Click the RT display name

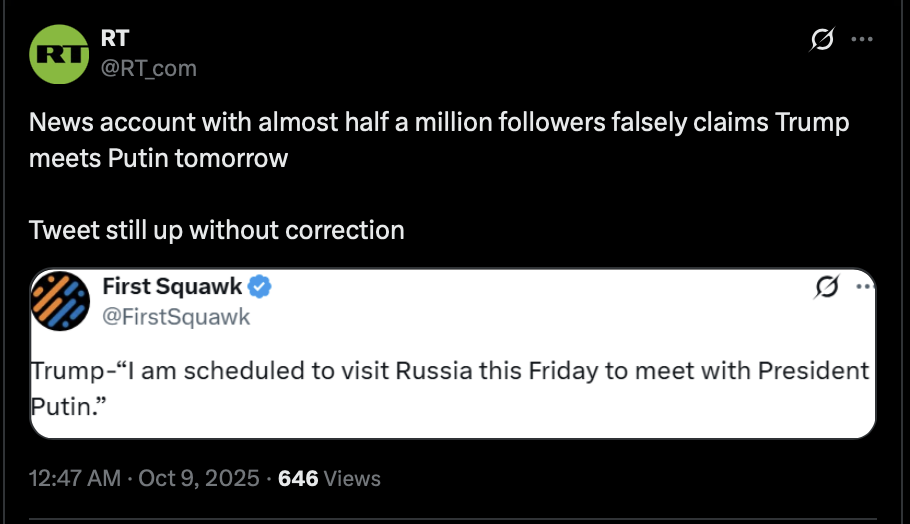pyautogui.click(x=115, y=38)
